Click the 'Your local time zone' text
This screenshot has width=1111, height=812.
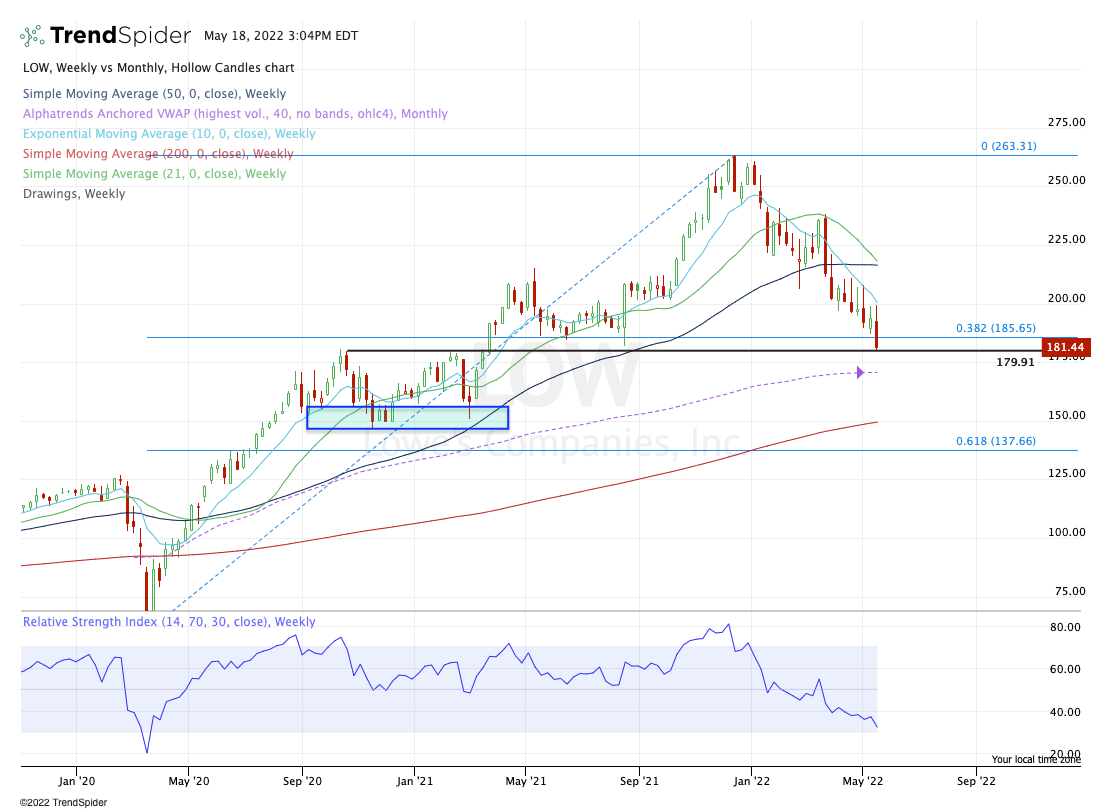pos(1036,760)
